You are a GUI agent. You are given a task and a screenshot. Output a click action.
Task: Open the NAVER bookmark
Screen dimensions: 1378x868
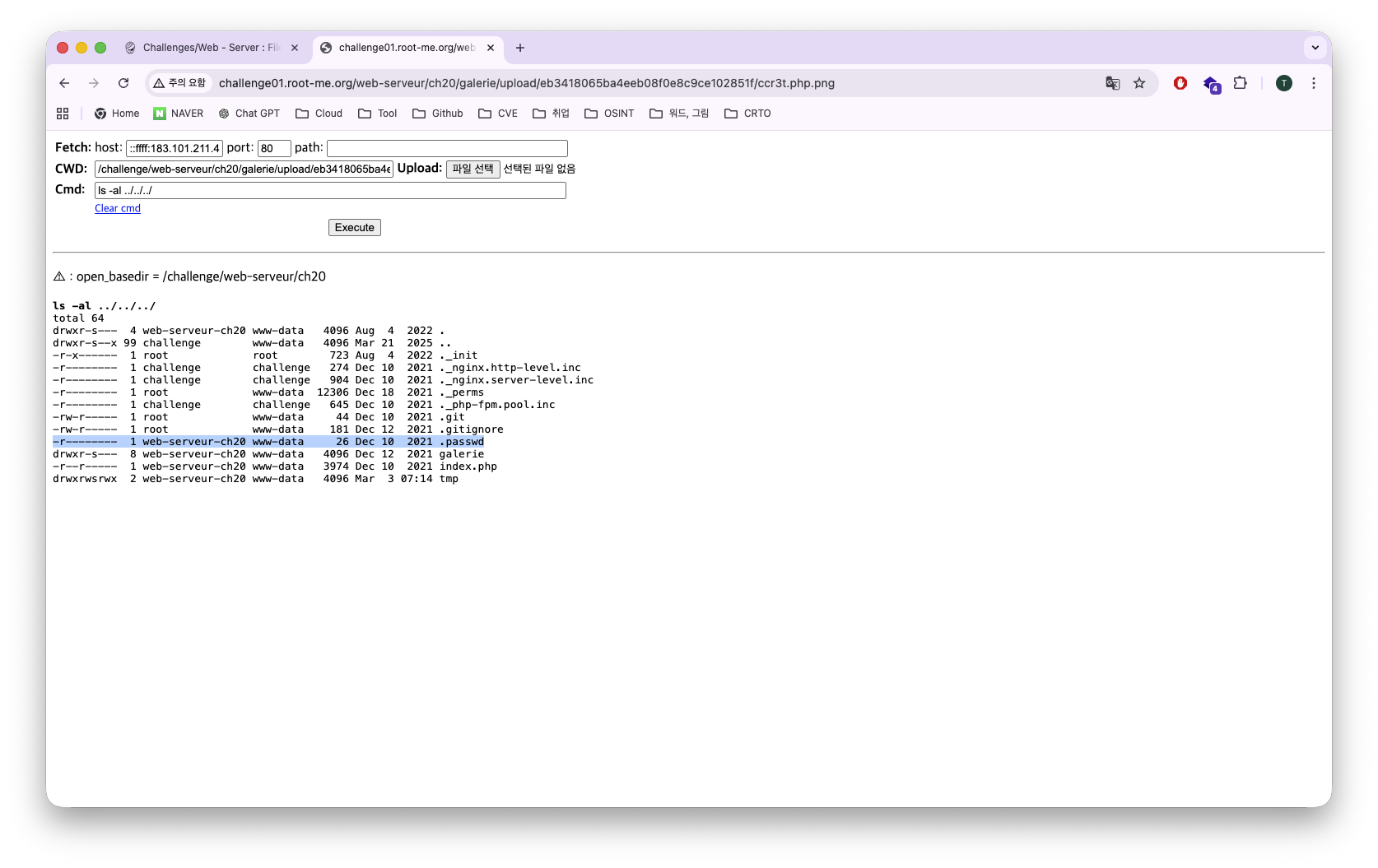click(x=179, y=114)
